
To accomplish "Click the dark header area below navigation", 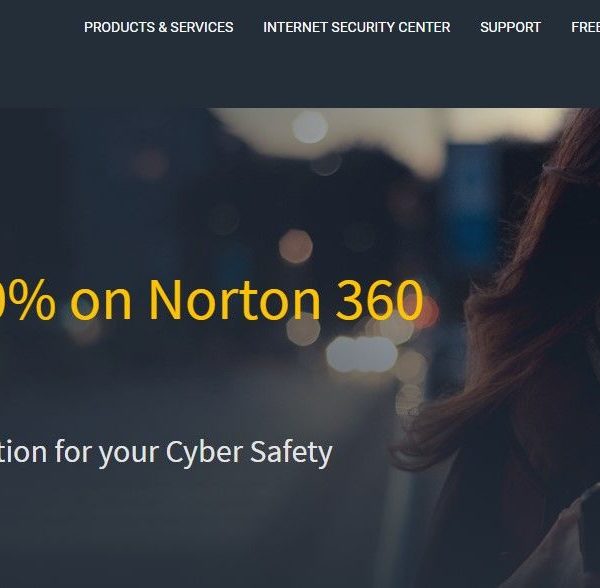I will [300, 75].
